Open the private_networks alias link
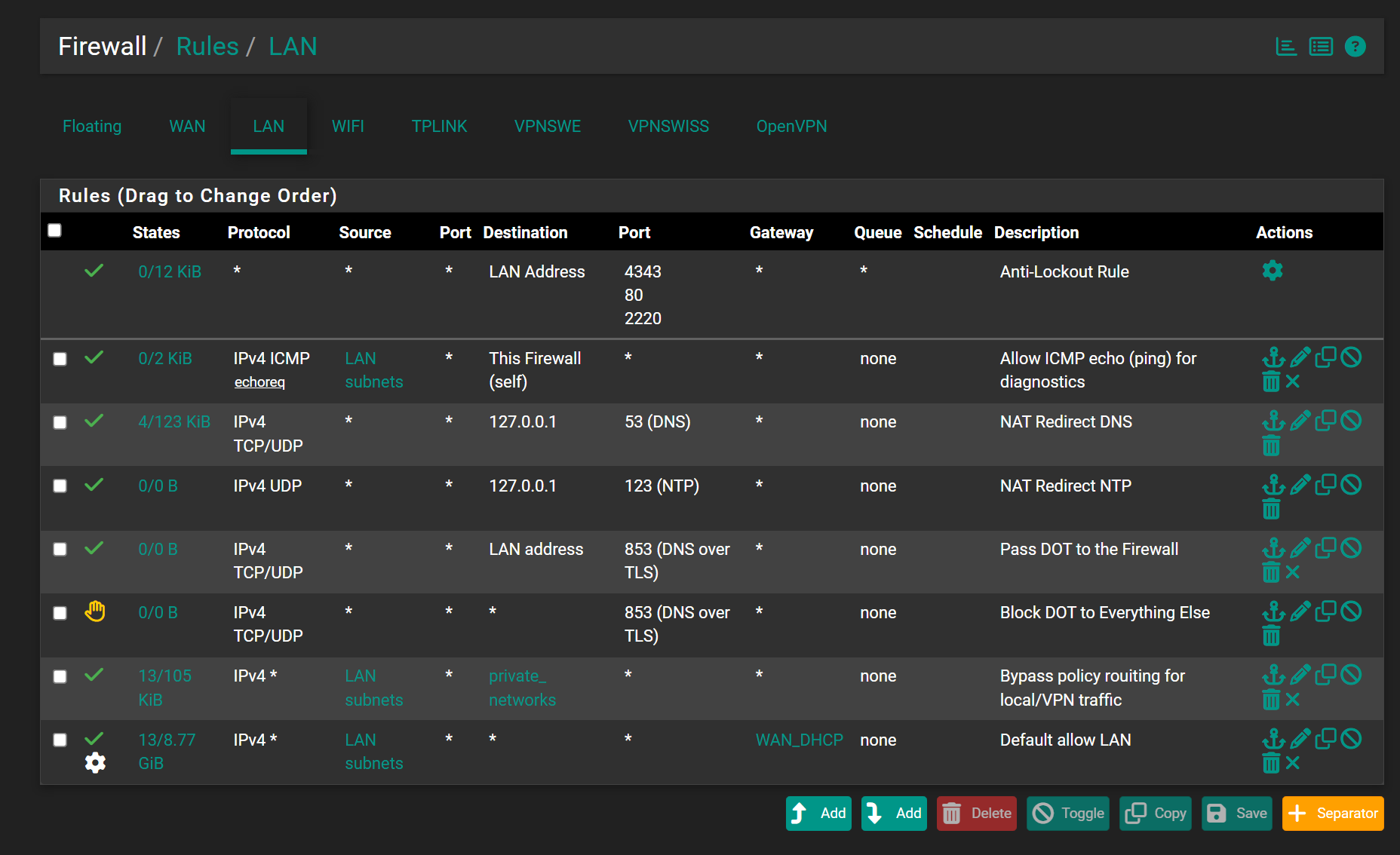The width and height of the screenshot is (1400, 855). pyautogui.click(x=522, y=688)
